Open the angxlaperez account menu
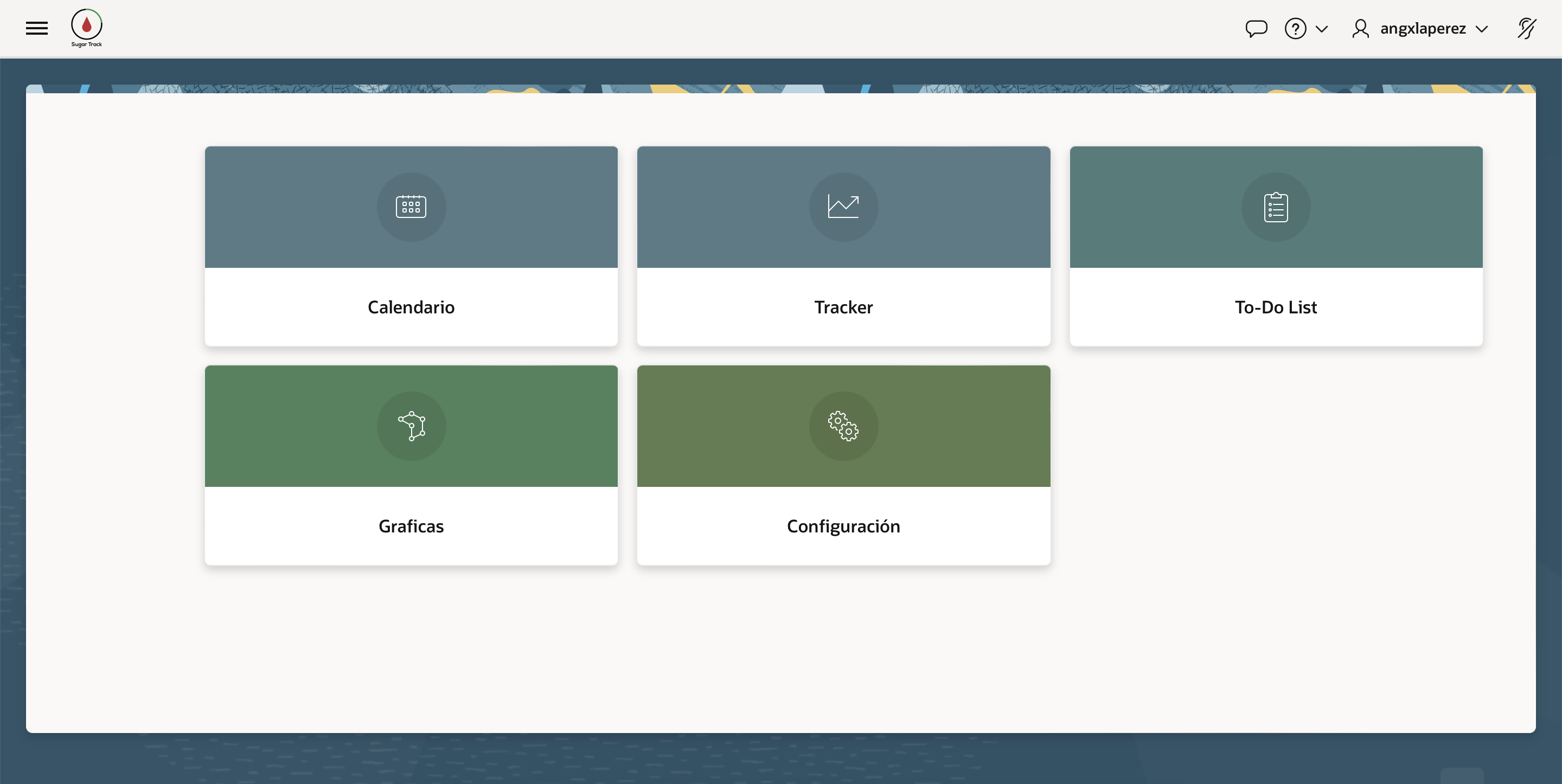The image size is (1562, 784). [1423, 29]
